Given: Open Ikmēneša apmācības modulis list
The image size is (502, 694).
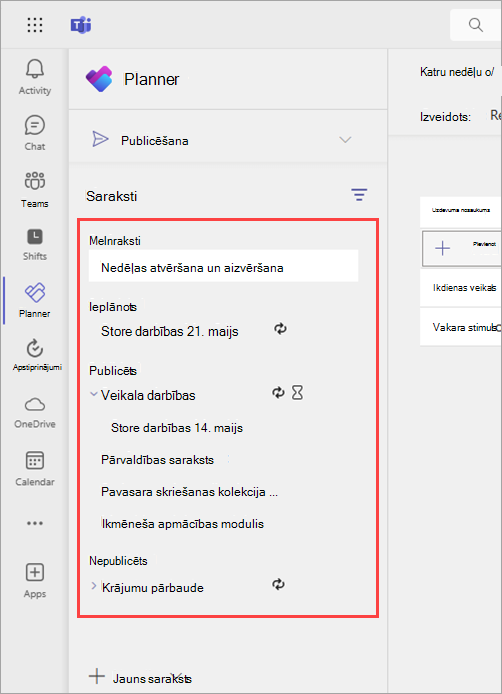Looking at the screenshot, I should click(x=182, y=524).
